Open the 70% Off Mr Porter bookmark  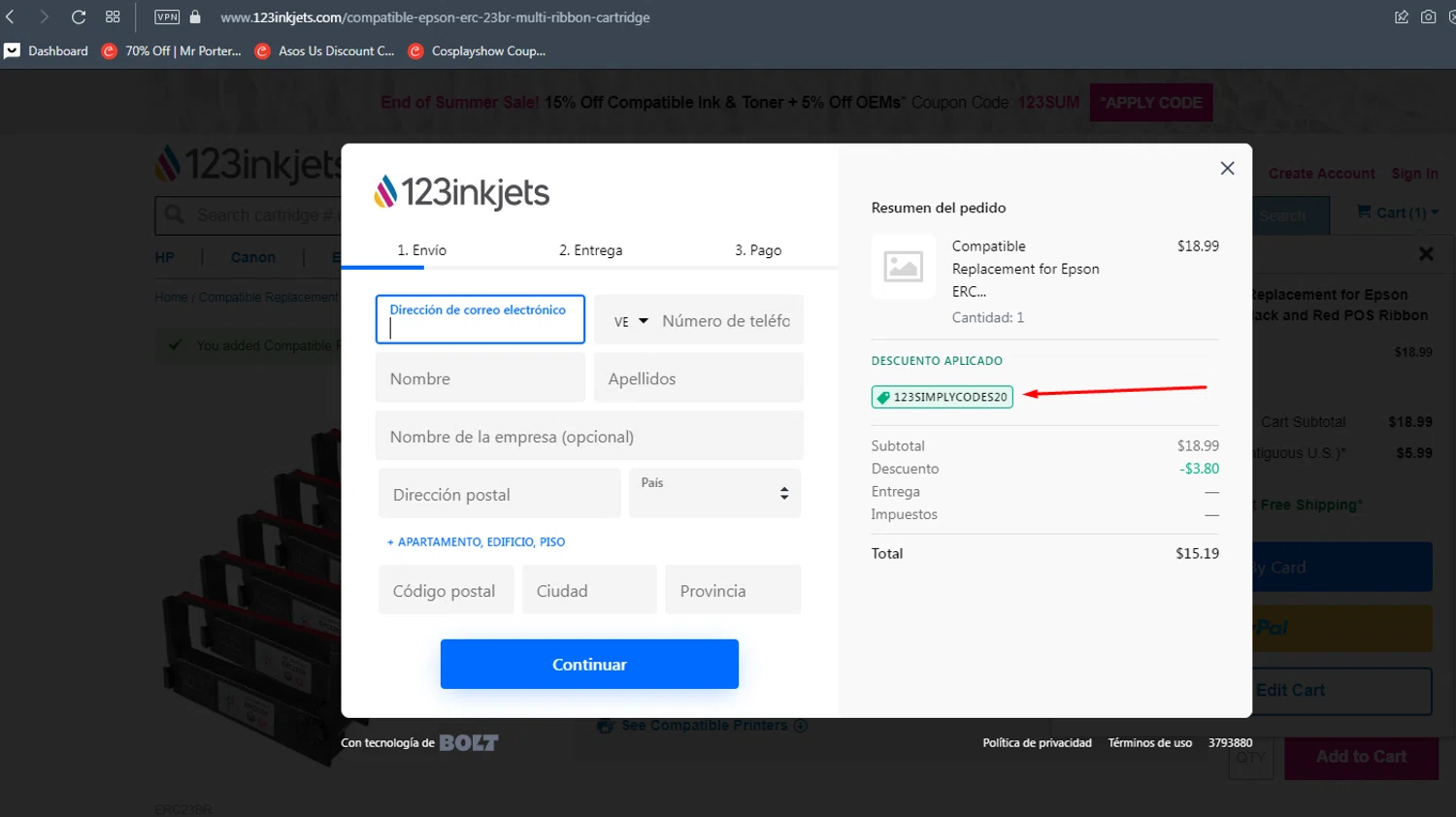[172, 50]
